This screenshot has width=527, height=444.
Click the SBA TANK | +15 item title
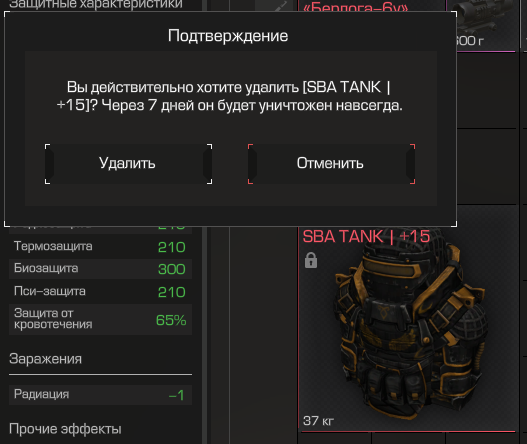click(x=366, y=236)
